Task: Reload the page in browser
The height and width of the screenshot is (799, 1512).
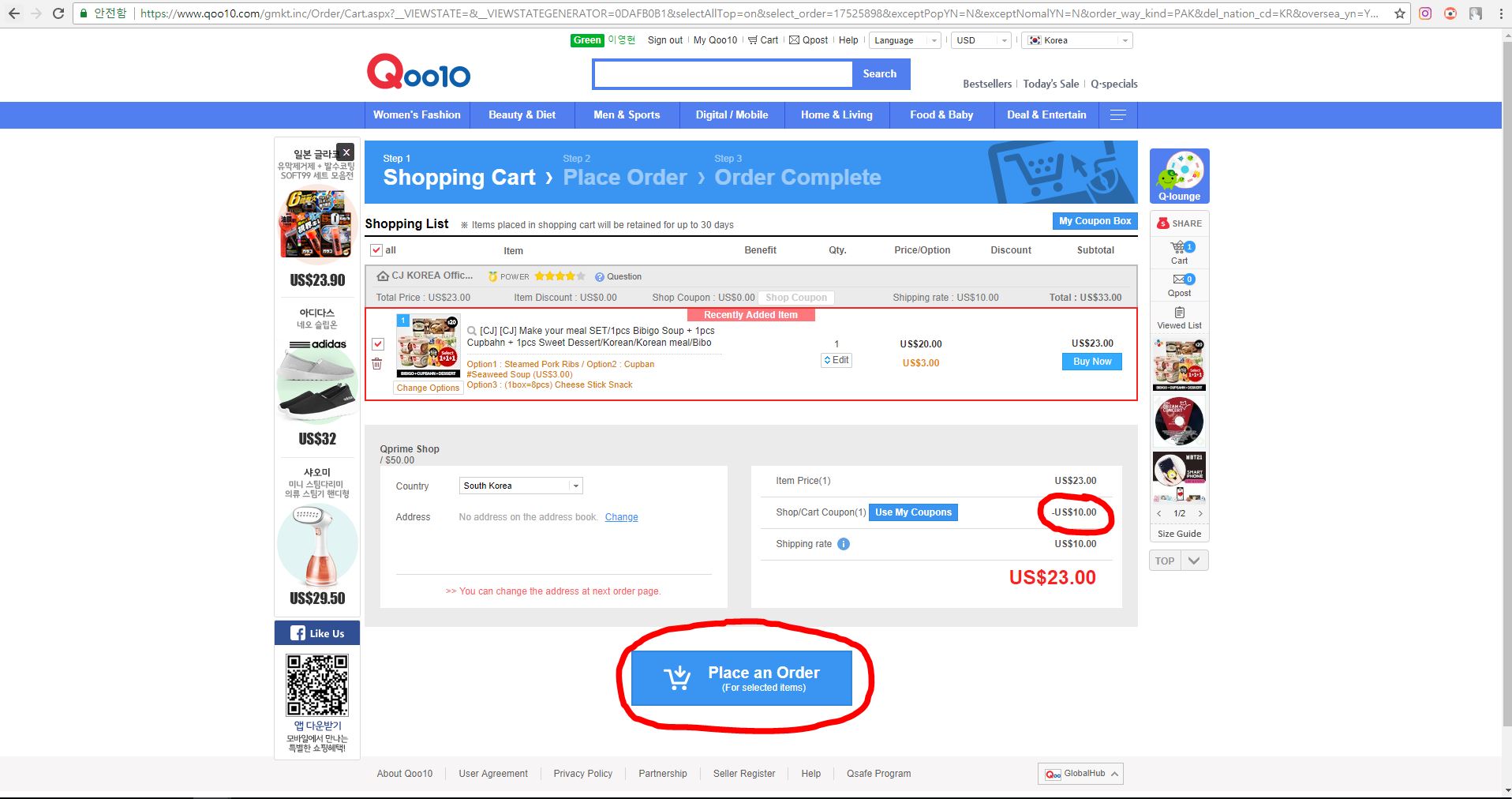Action: [58, 13]
